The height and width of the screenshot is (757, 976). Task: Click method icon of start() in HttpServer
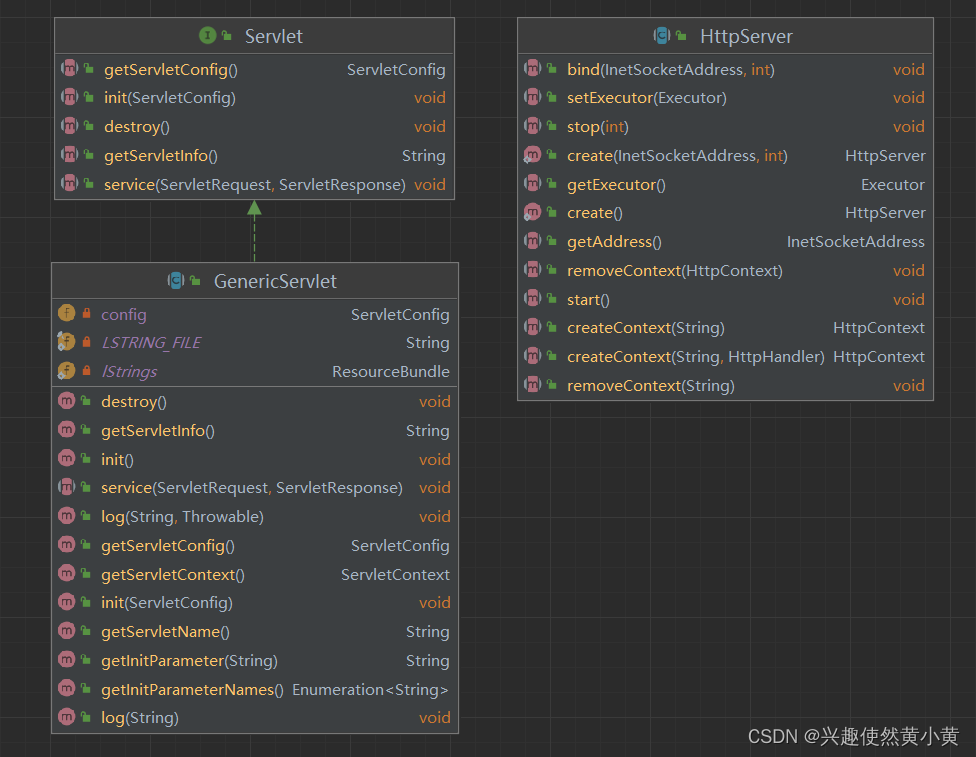532,298
